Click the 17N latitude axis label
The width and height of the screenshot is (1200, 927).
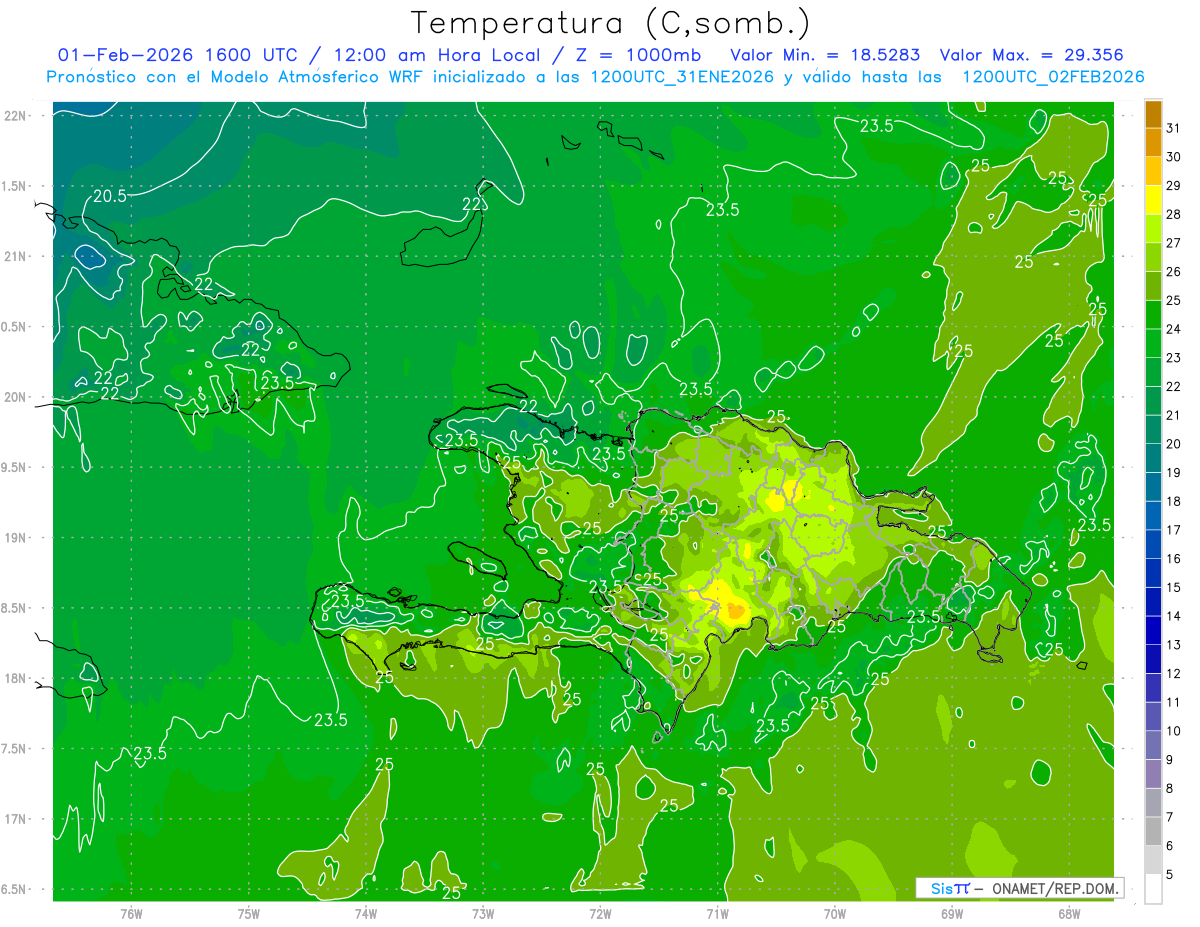(14, 819)
